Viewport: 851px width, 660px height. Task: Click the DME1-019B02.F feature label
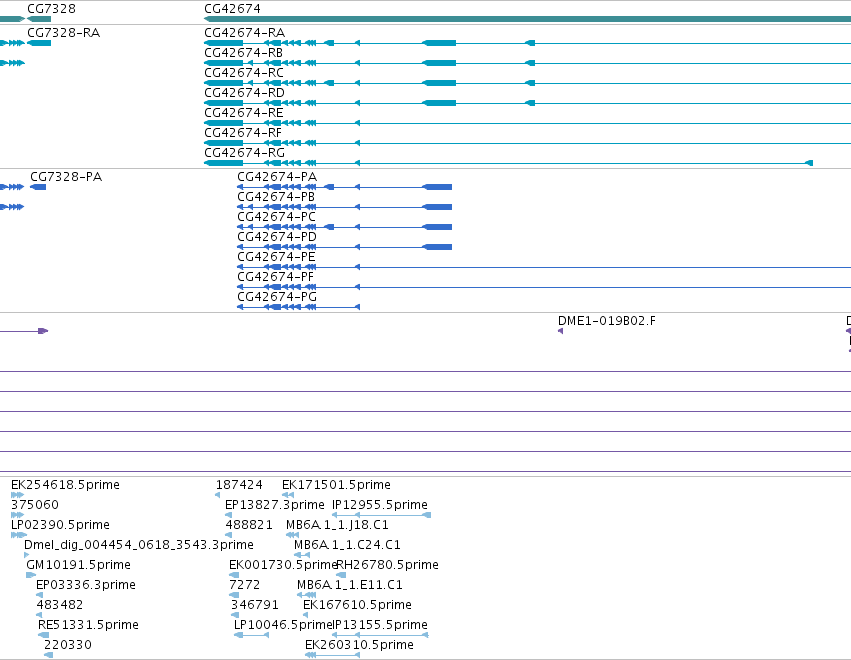607,321
